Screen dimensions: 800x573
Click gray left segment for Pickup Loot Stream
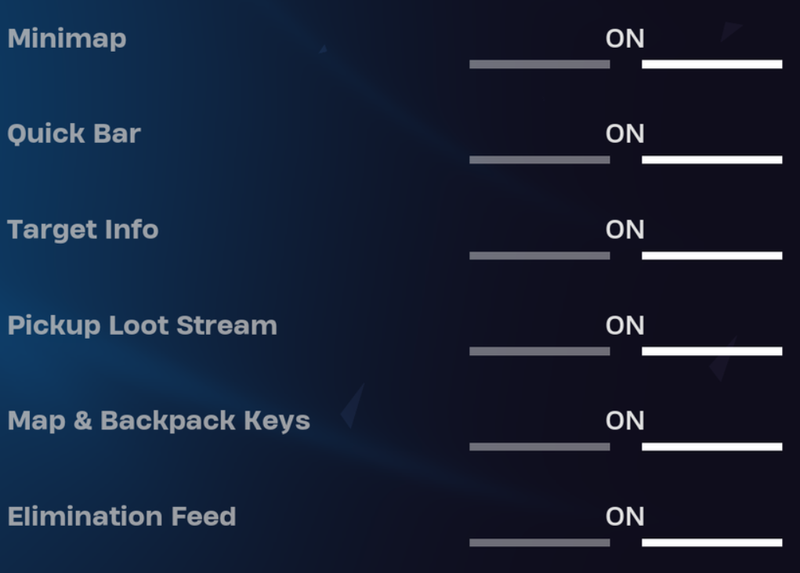[539, 351]
